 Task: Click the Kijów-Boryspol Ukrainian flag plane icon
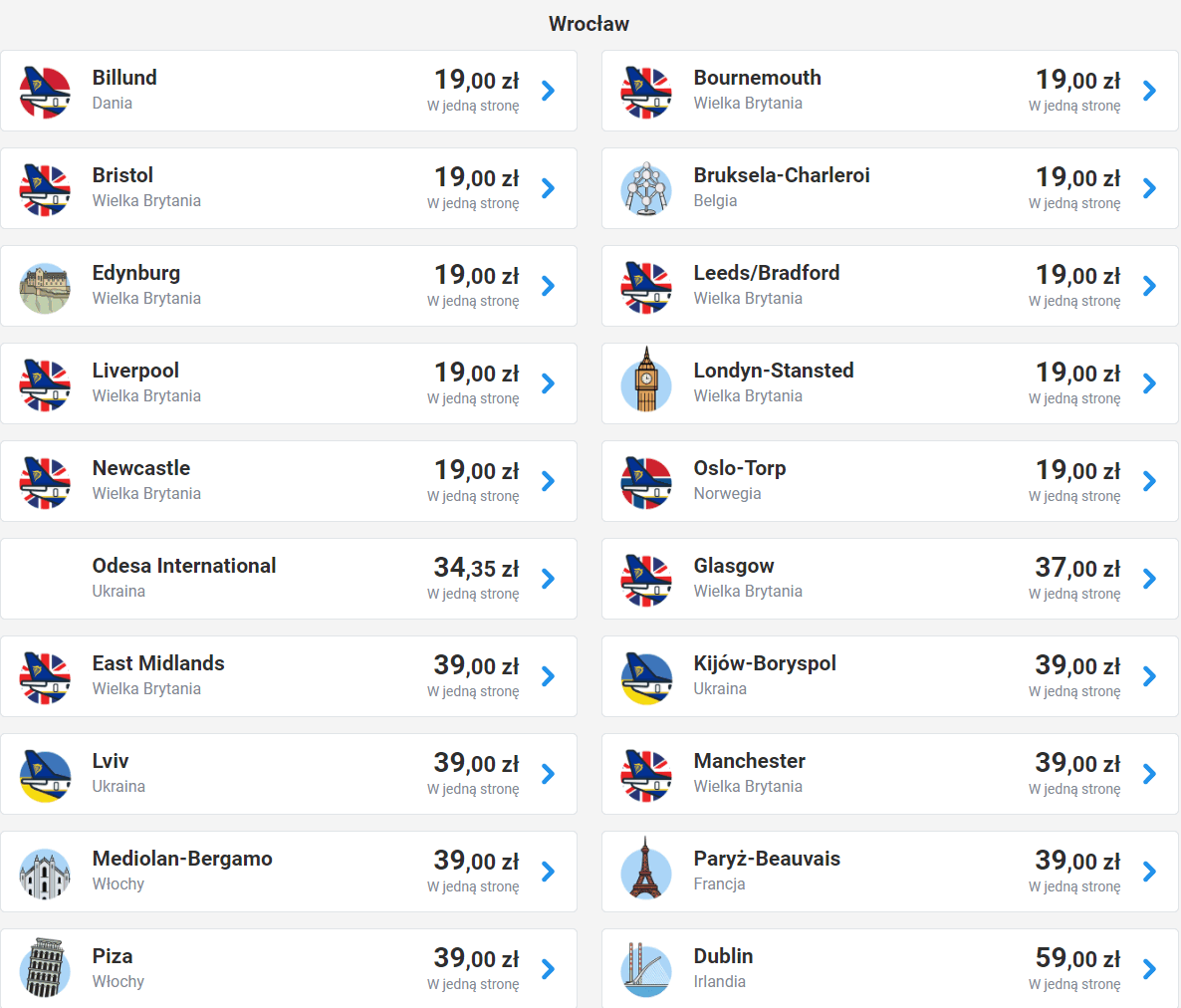pyautogui.click(x=646, y=677)
